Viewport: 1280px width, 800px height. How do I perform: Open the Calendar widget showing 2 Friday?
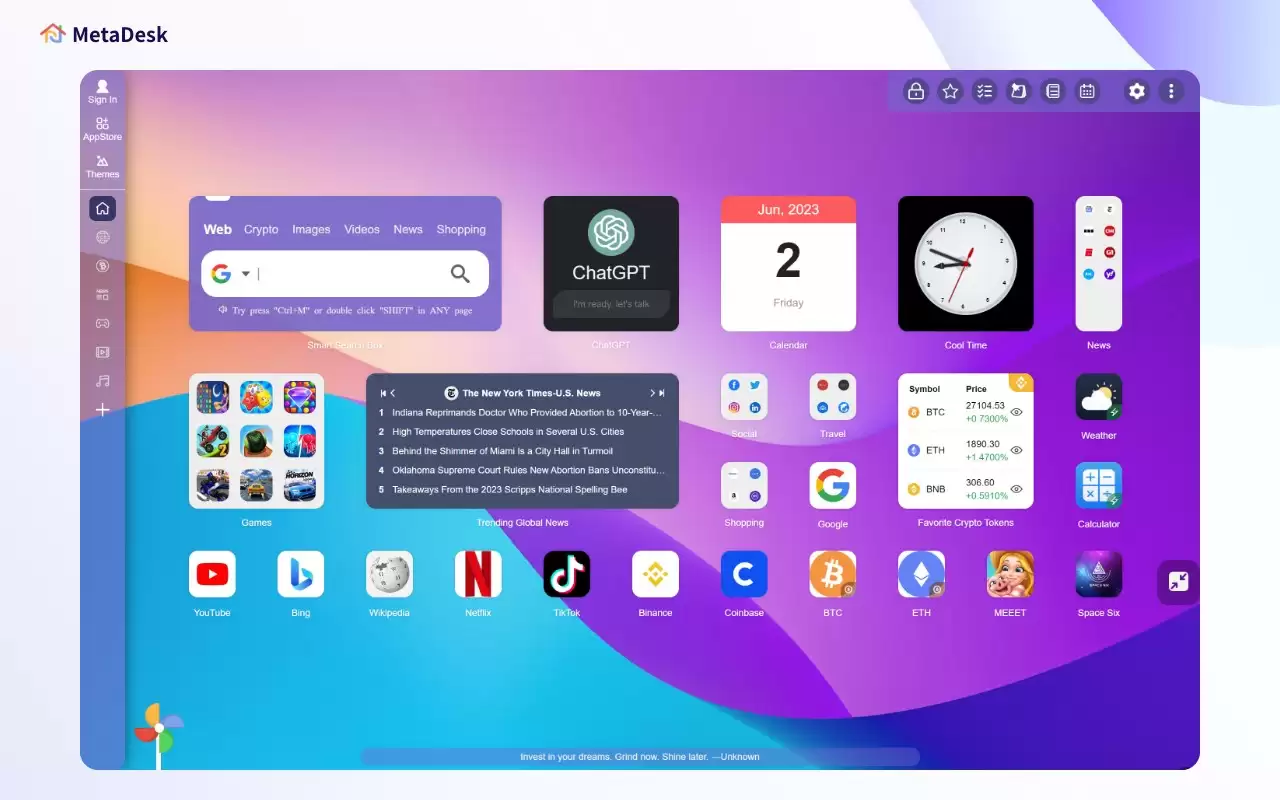coord(788,263)
